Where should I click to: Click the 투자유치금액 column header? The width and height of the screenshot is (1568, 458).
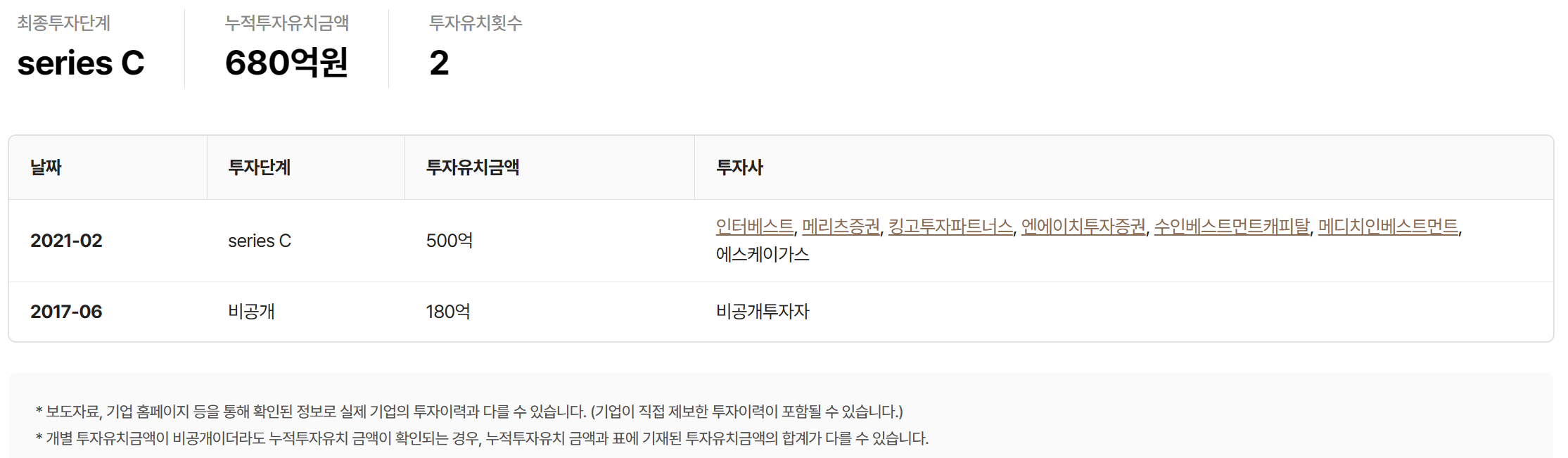472,167
